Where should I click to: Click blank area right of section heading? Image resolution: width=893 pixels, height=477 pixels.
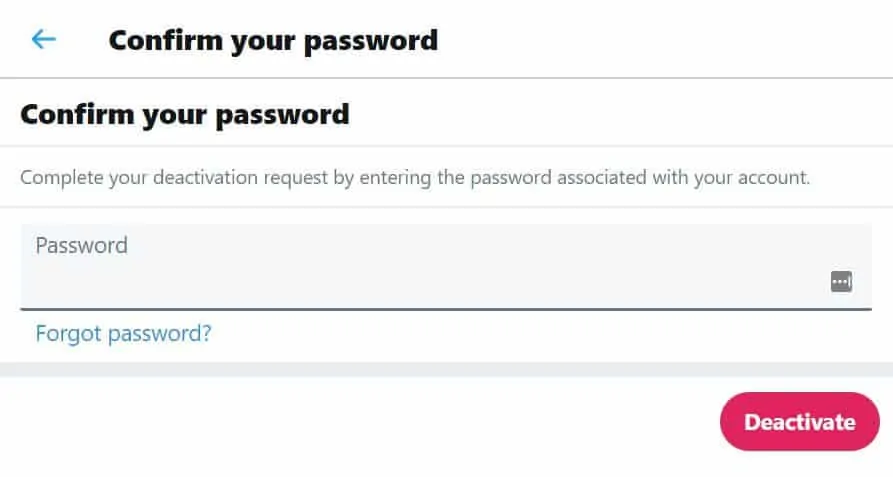pos(620,114)
